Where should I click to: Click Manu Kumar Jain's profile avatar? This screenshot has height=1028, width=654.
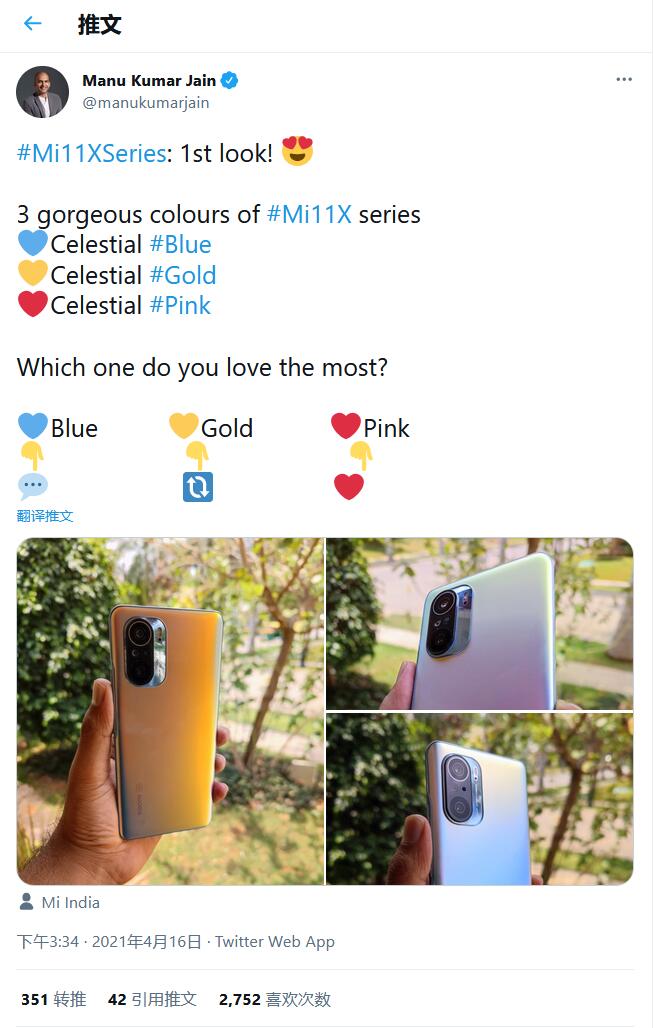(x=43, y=91)
